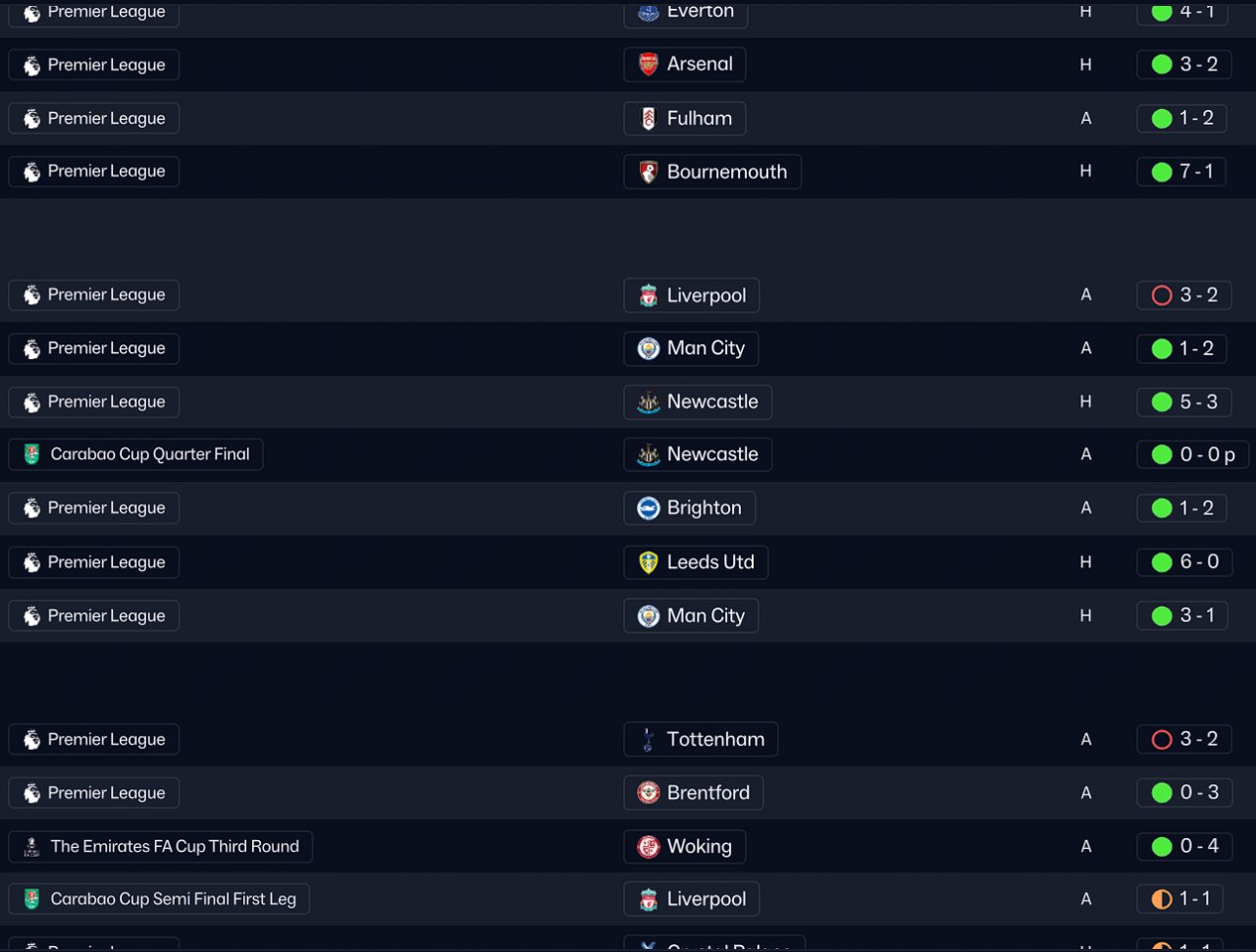Click the Fulham club crest icon
Screen dimensions: 1256x952
click(x=649, y=119)
